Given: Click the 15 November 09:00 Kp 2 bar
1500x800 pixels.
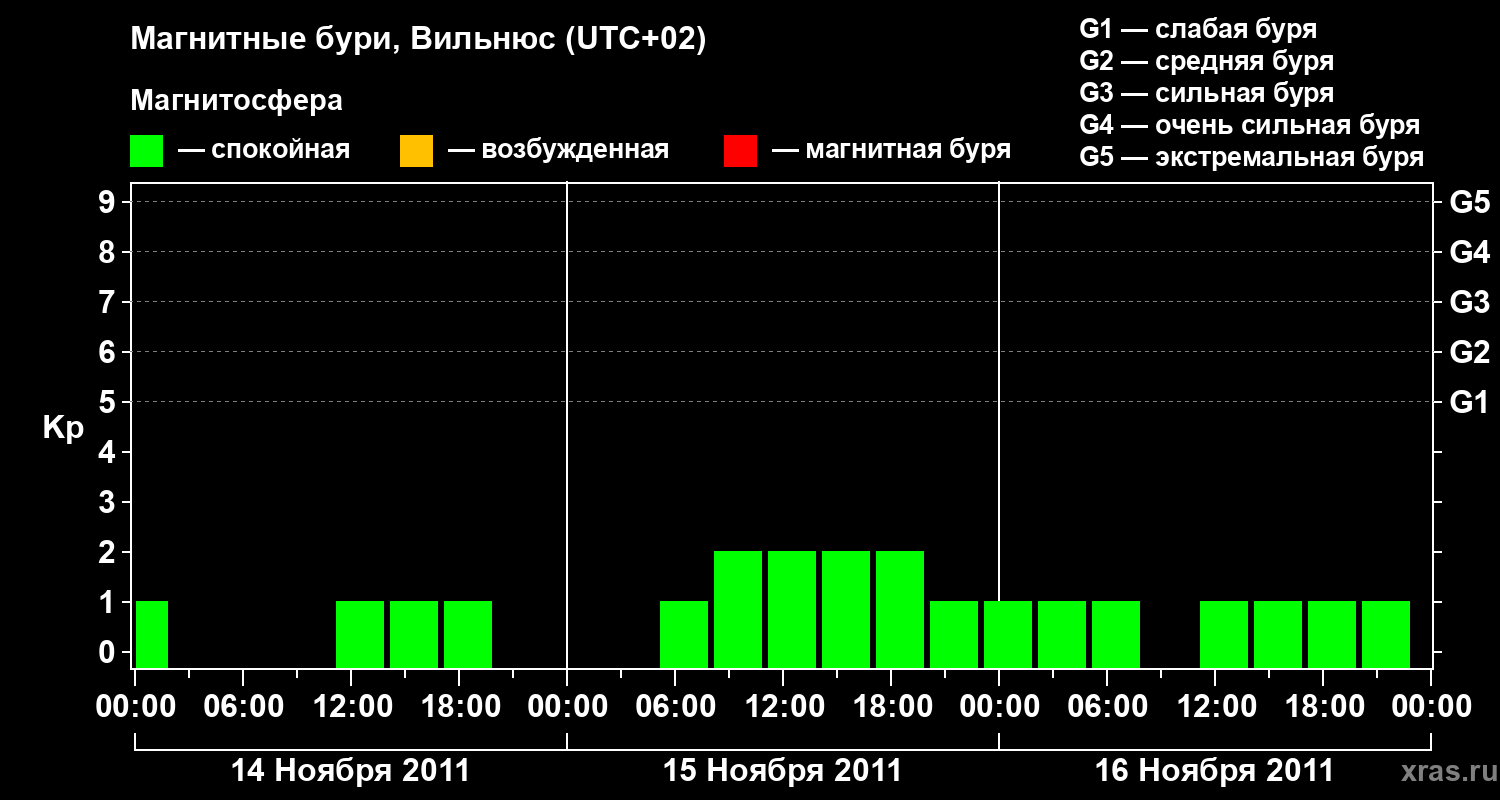Looking at the screenshot, I should click(x=738, y=609).
